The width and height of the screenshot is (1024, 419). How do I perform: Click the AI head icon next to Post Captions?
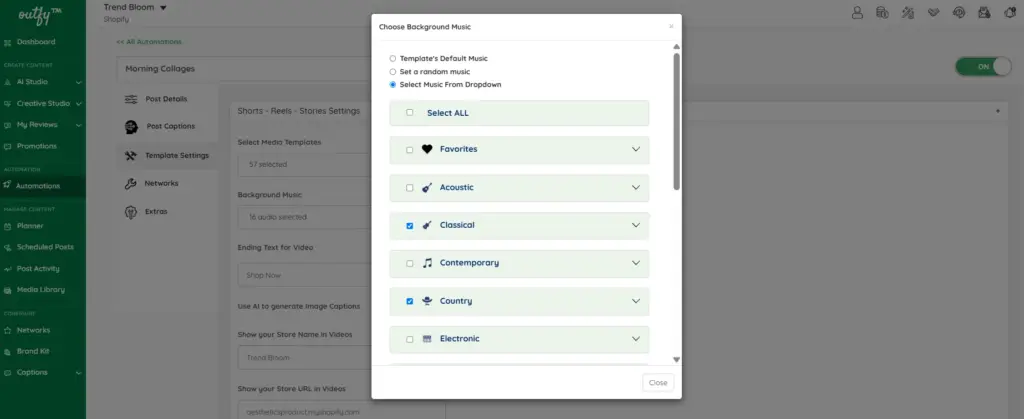131,127
